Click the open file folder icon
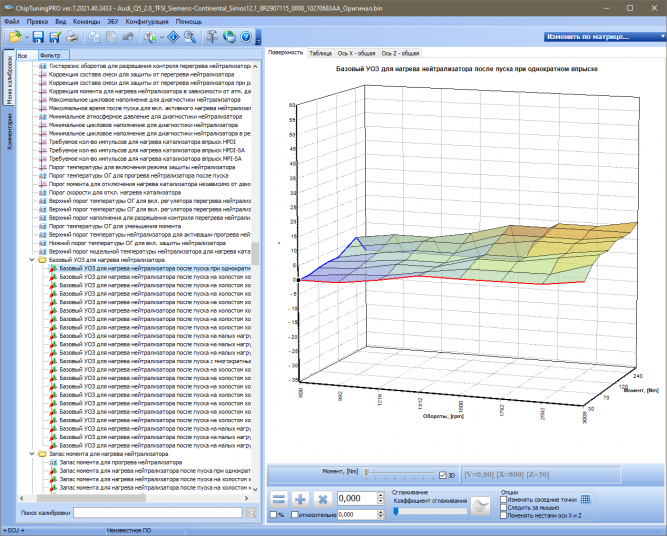Viewport: 667px width, 536px height. click(x=15, y=37)
